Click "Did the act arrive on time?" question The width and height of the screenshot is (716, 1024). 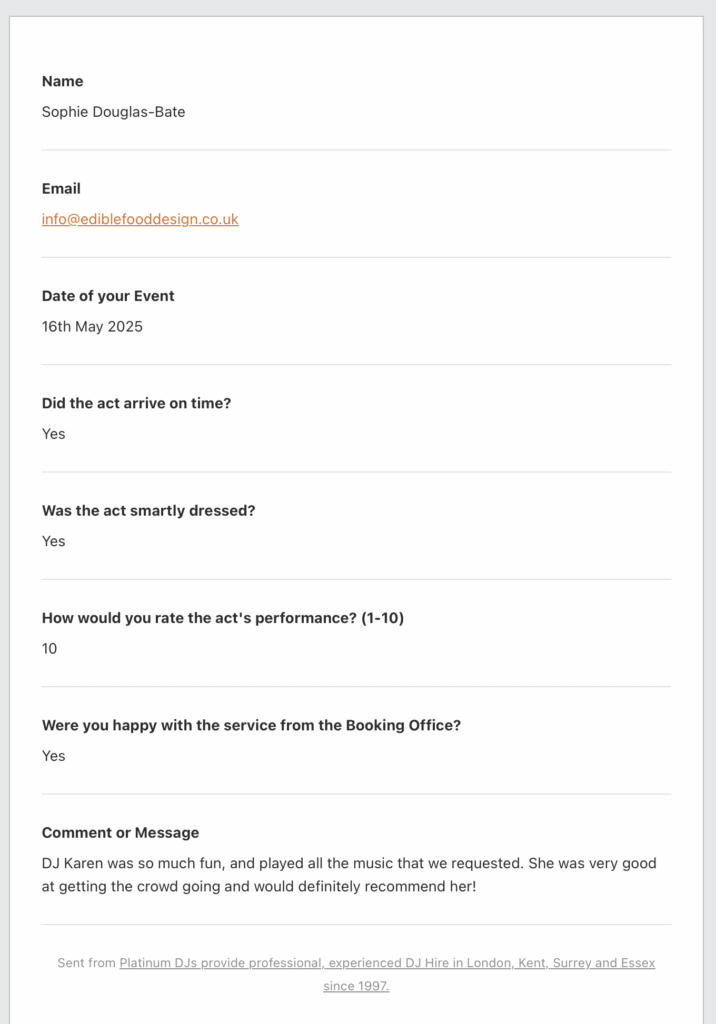pyautogui.click(x=136, y=403)
